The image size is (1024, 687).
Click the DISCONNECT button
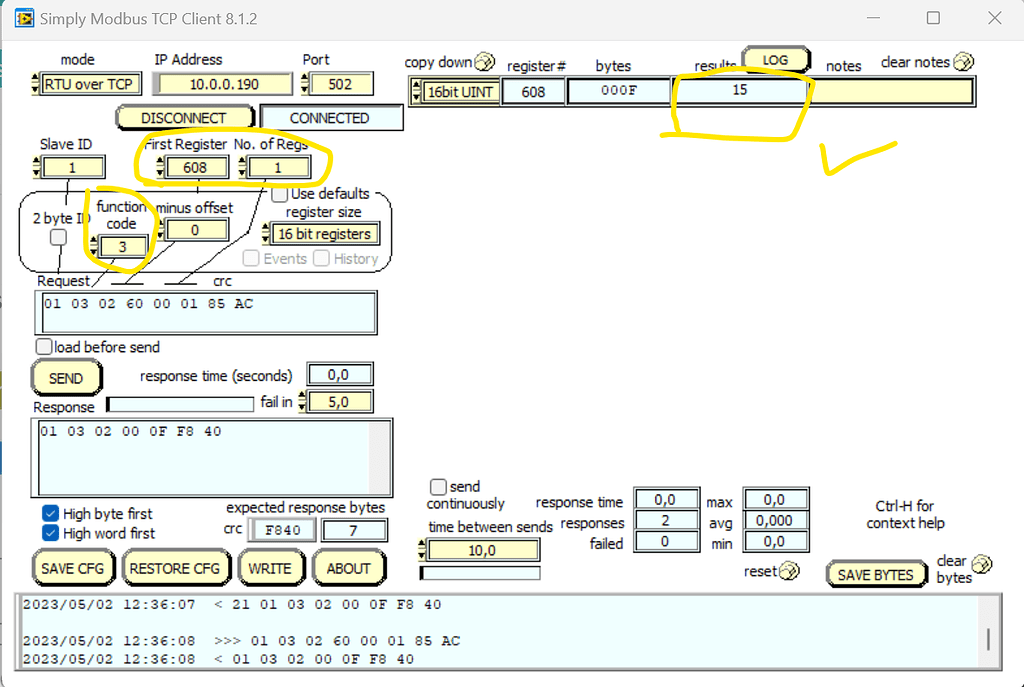tap(185, 117)
